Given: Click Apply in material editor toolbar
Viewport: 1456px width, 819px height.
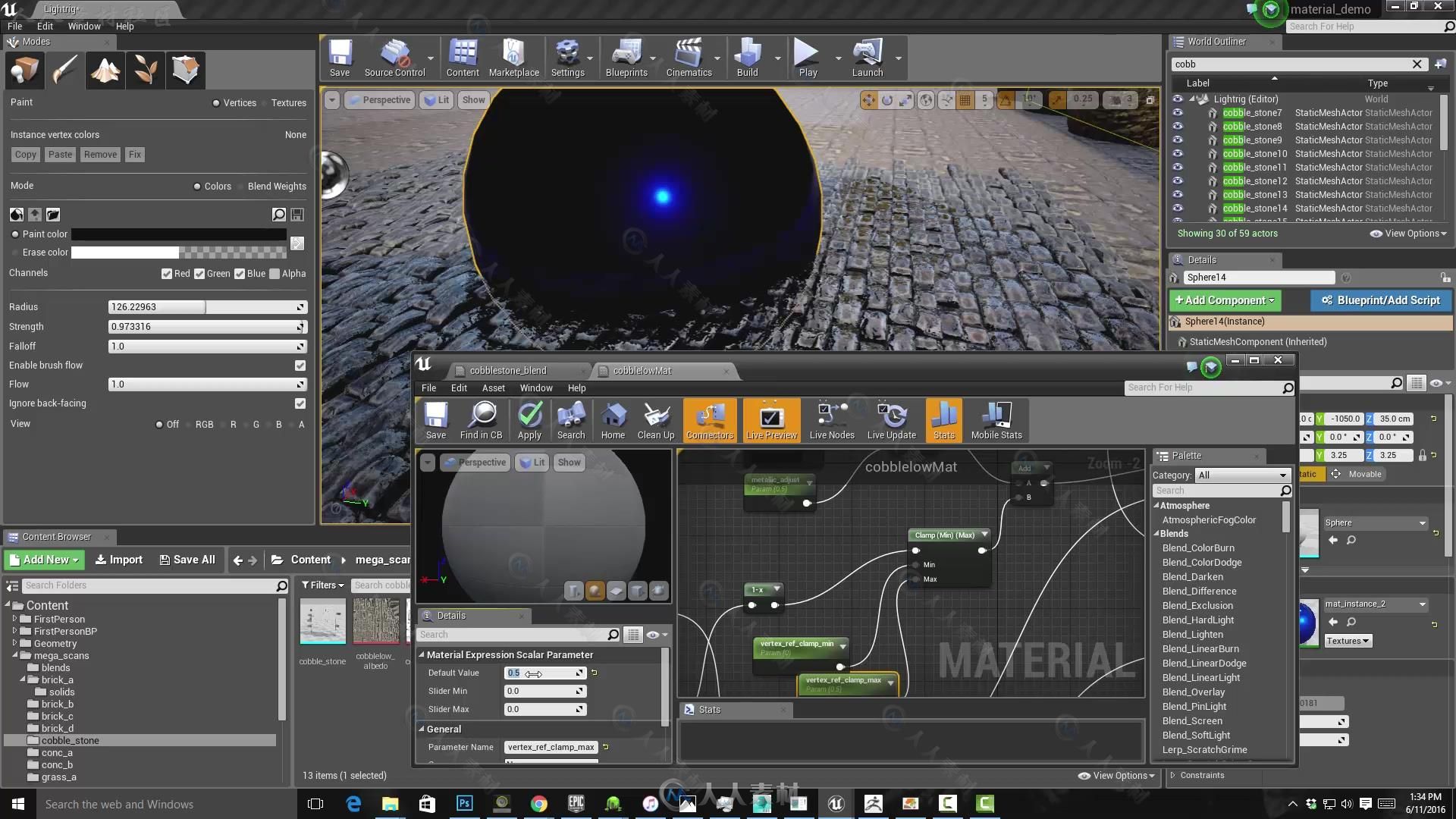Looking at the screenshot, I should pos(529,420).
